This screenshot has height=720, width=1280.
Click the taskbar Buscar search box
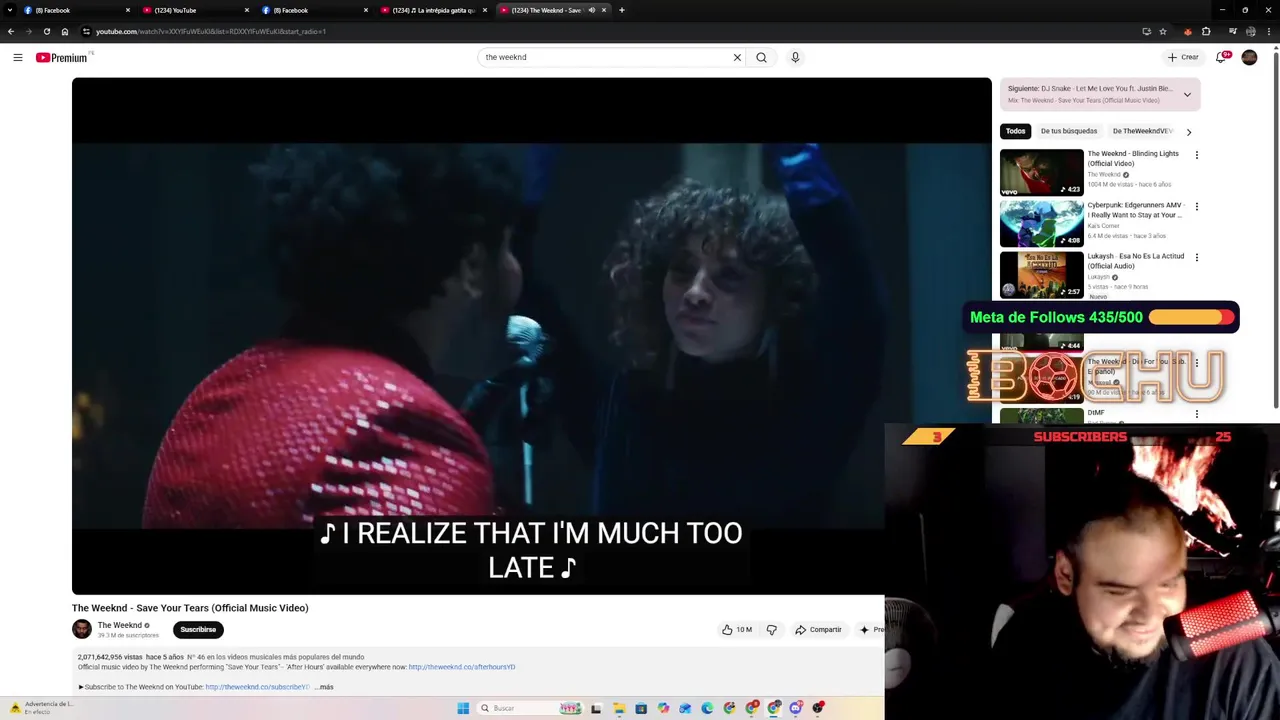click(x=530, y=708)
